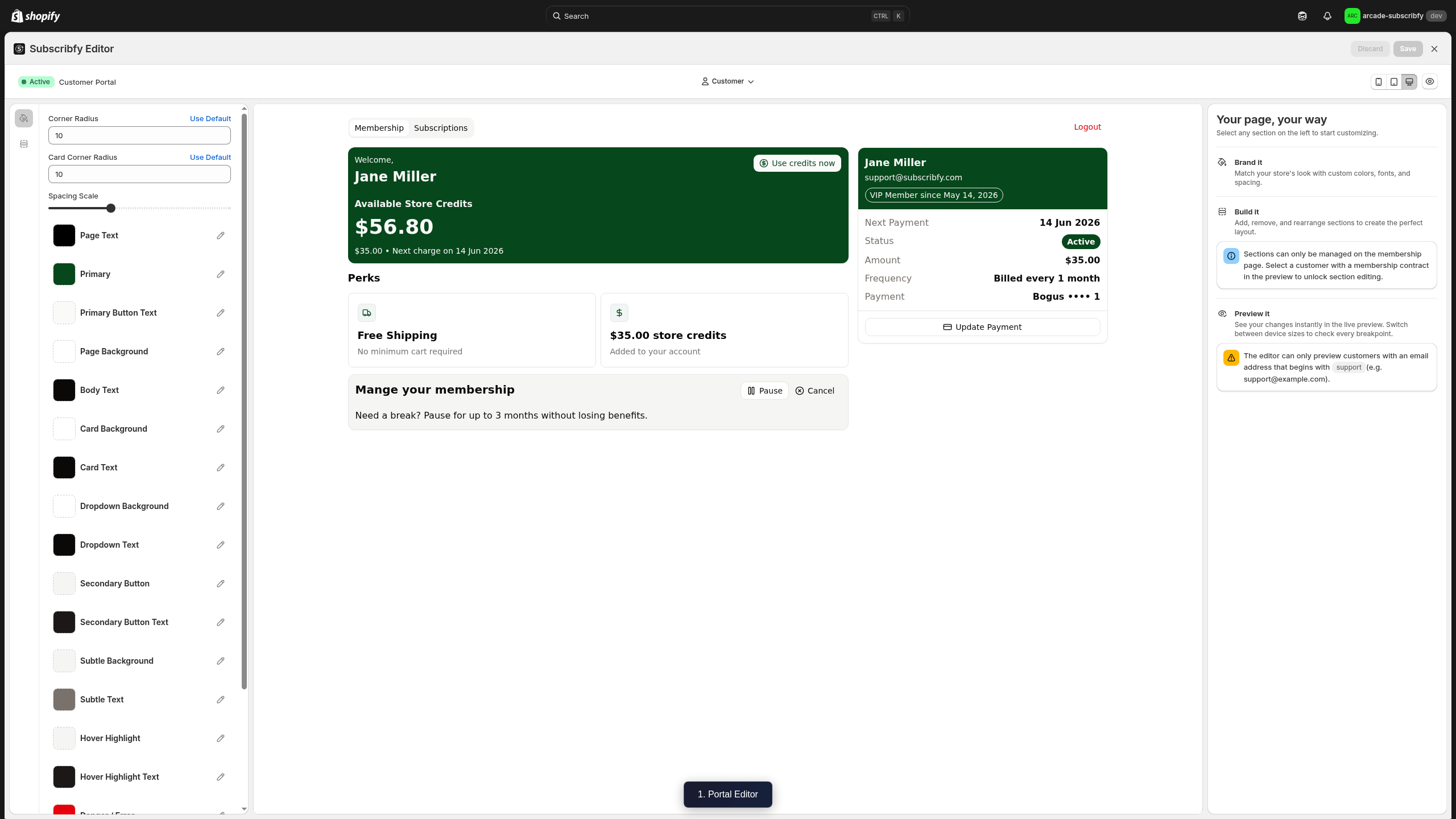Click the Free Shipping perk card
The width and height of the screenshot is (1456, 819).
pos(471,330)
